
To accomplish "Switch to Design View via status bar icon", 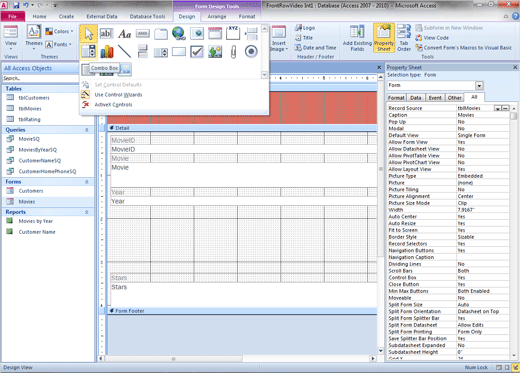I will point(515,367).
